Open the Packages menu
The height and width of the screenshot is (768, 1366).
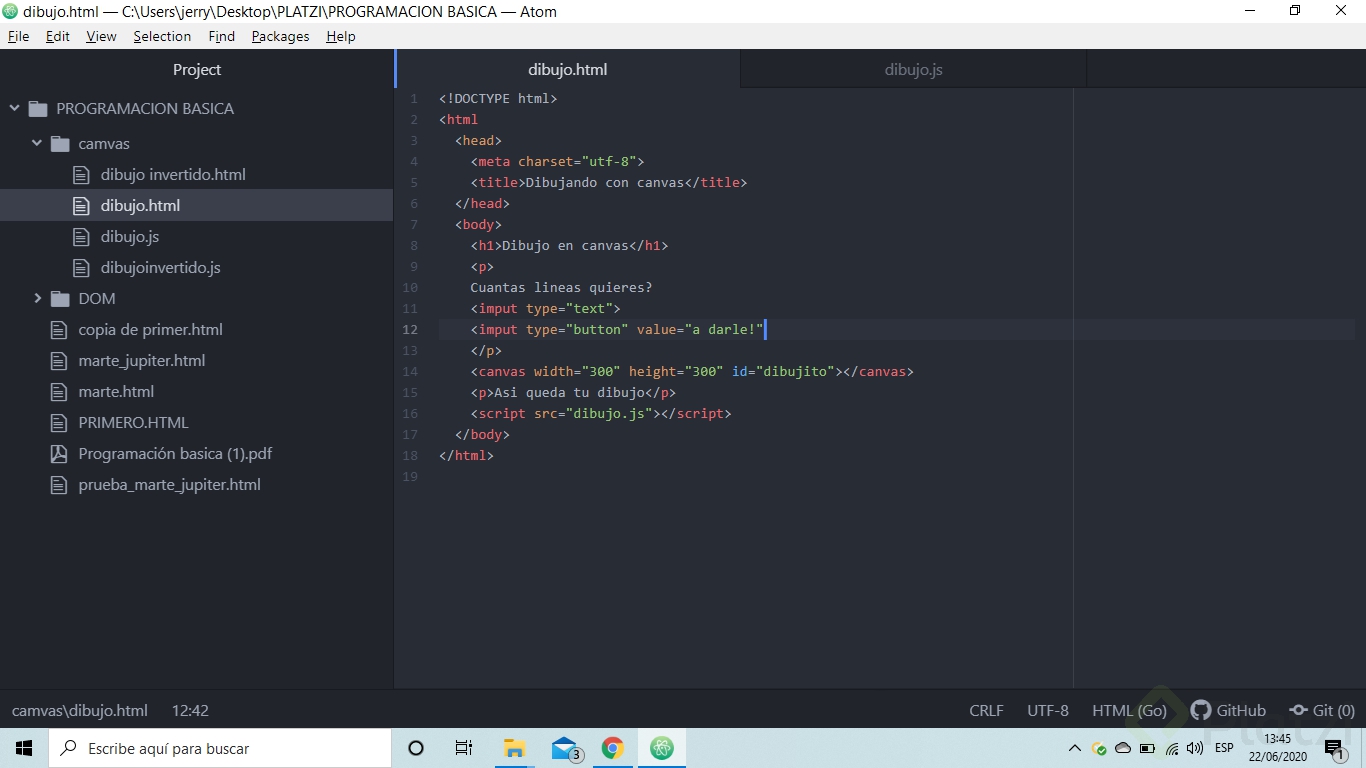pos(280,36)
